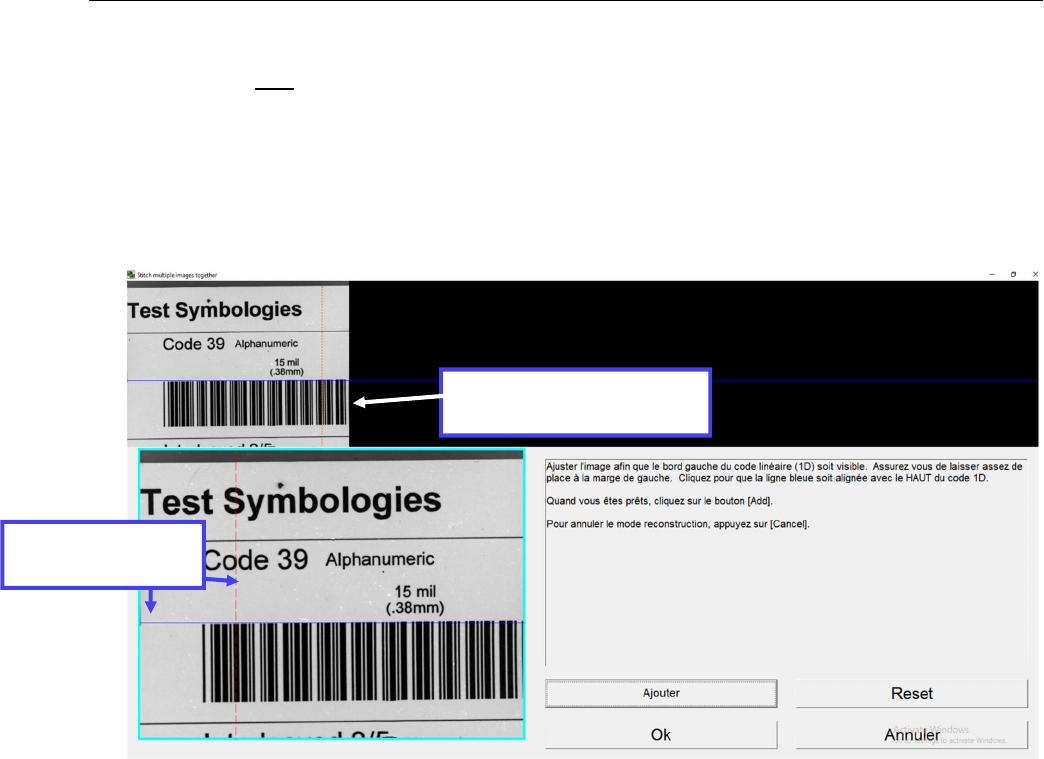Click the stitch window's title bar icon
The image size is (1044, 759).
(131, 274)
